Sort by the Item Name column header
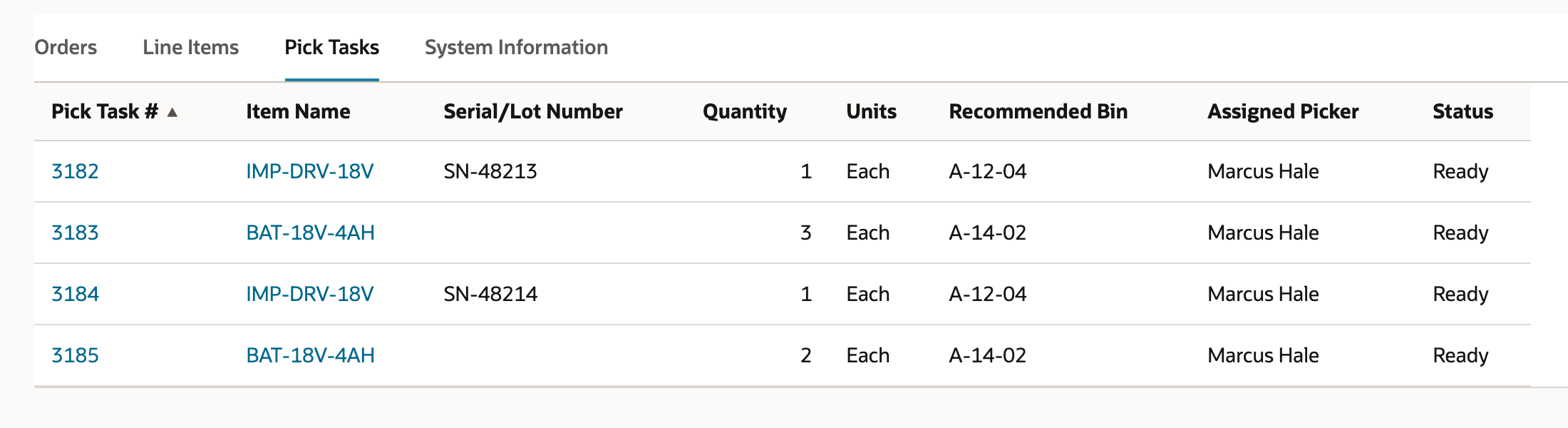 click(298, 111)
